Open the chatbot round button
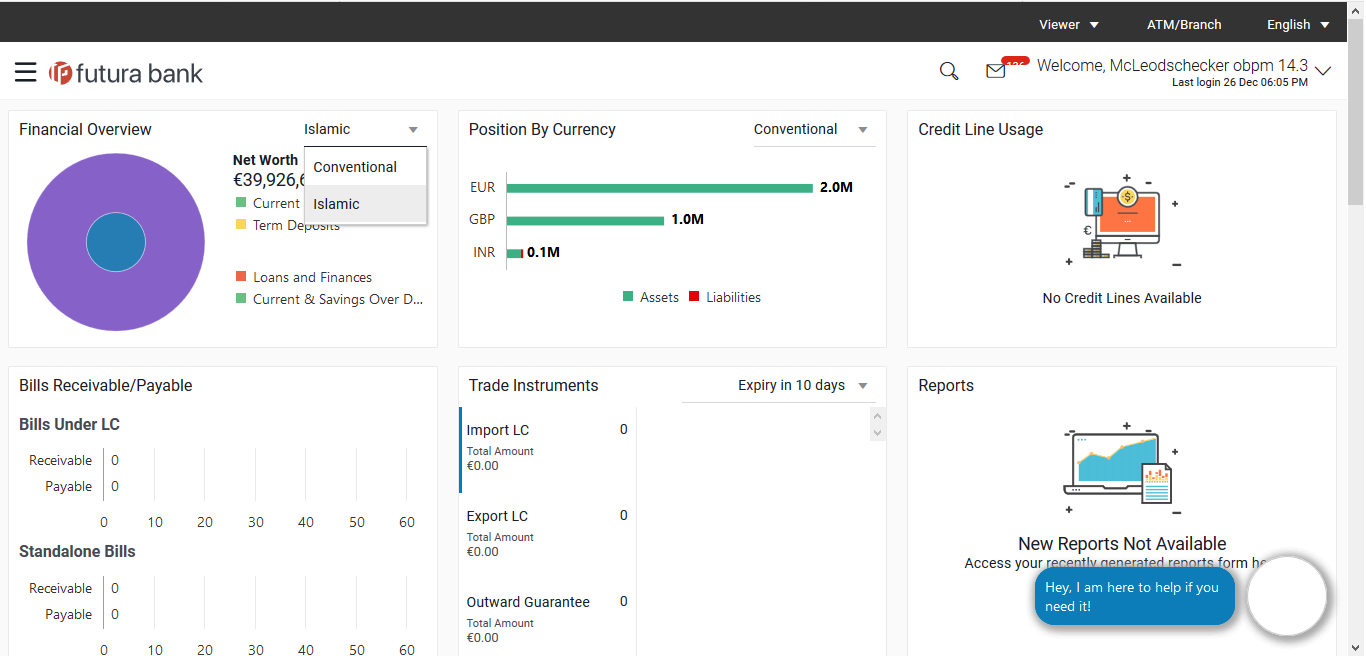This screenshot has height=656, width=1366. 1287,596
